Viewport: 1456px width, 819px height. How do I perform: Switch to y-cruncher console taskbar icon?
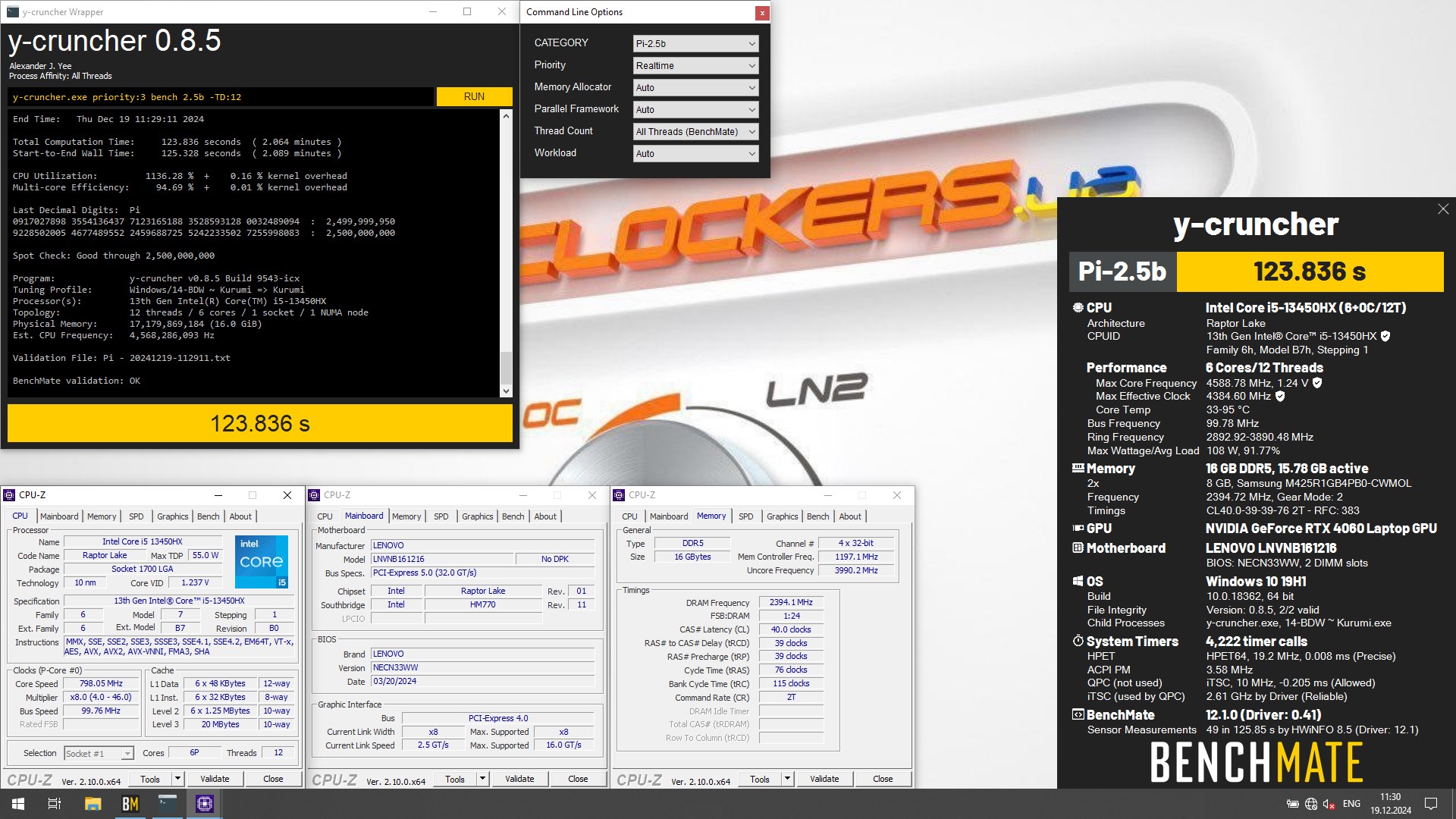[x=168, y=804]
